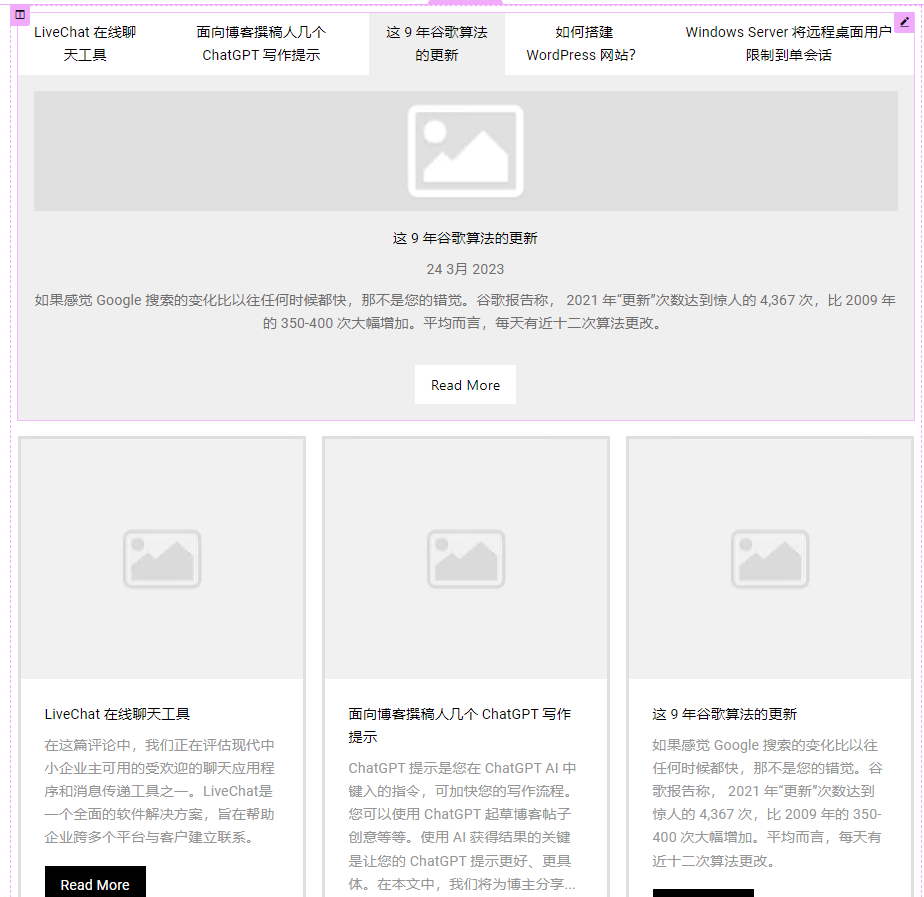The image size is (924, 897).
Task: Click the ChatGPT 写作提示 card placeholder image
Action: [466, 559]
